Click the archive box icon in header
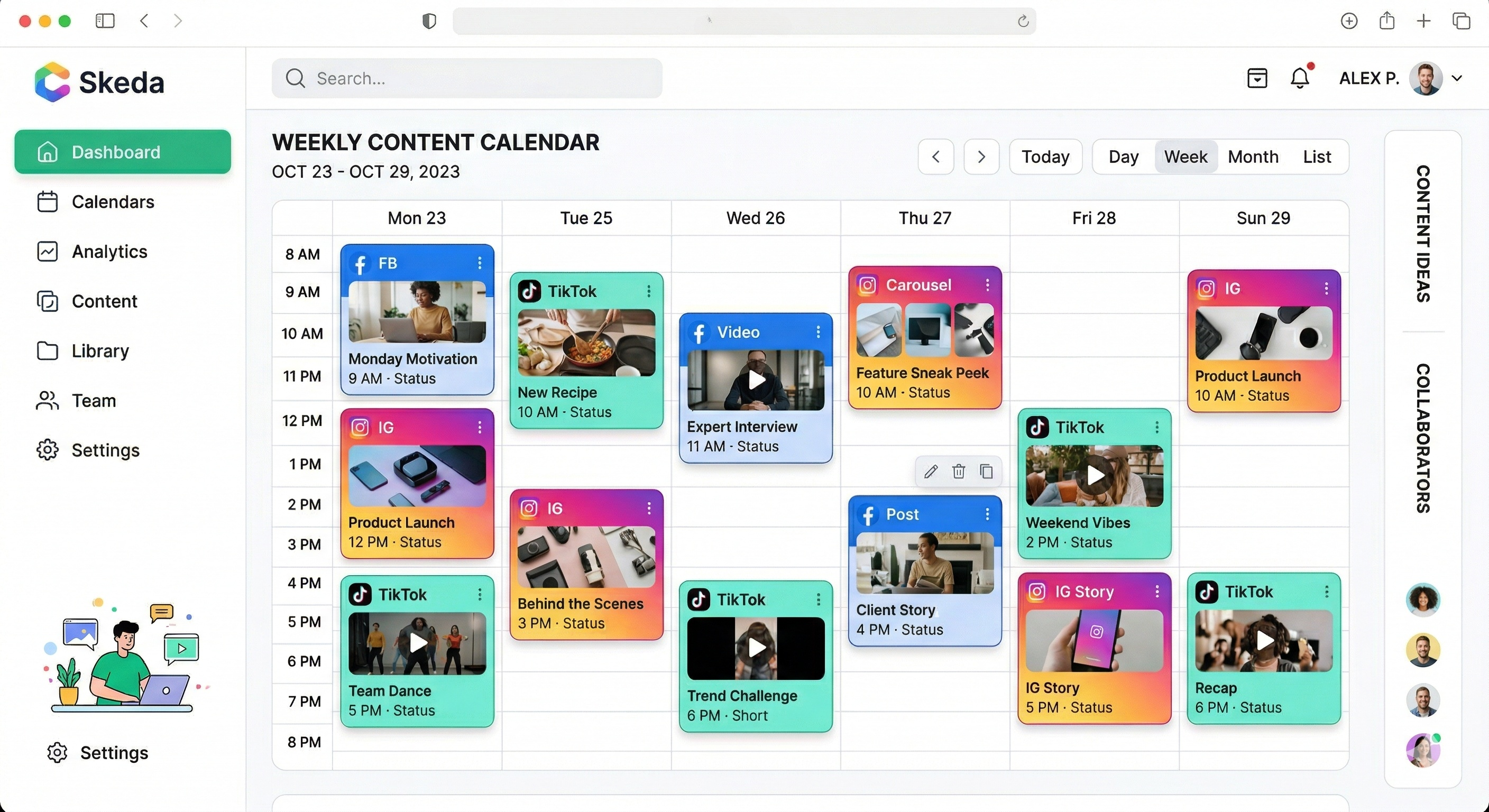 1257,78
